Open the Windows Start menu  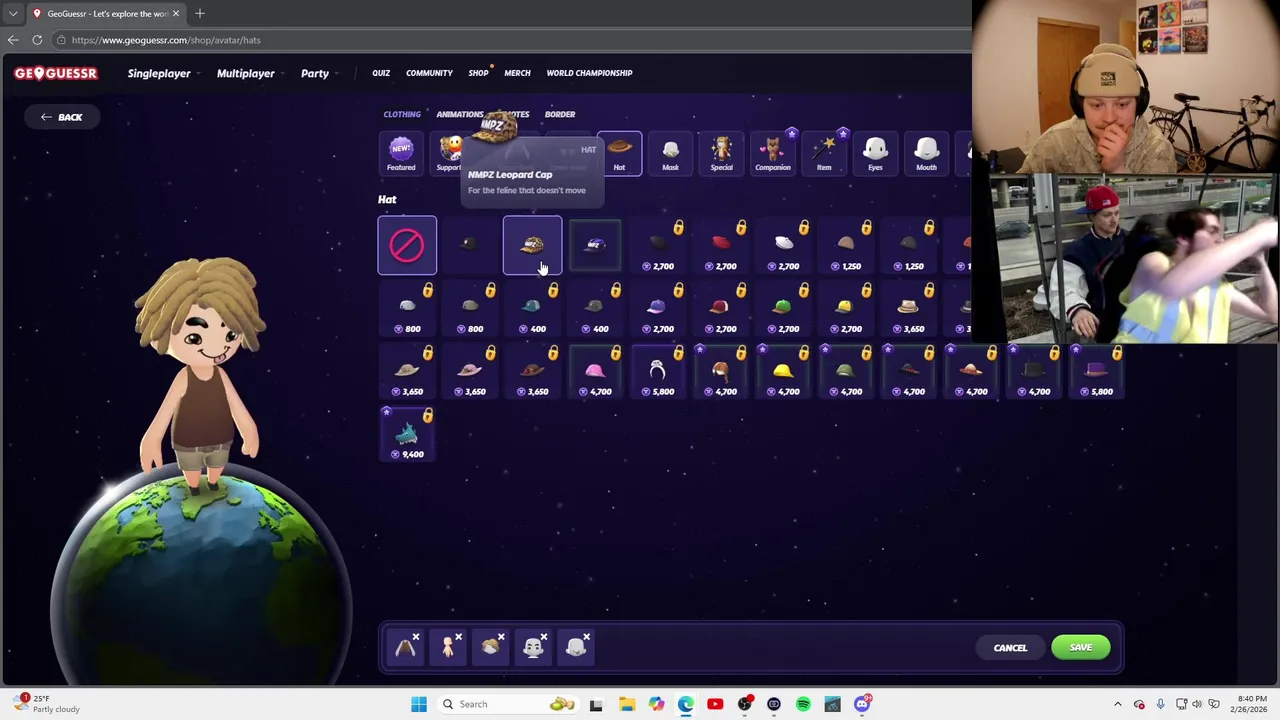[x=419, y=704]
